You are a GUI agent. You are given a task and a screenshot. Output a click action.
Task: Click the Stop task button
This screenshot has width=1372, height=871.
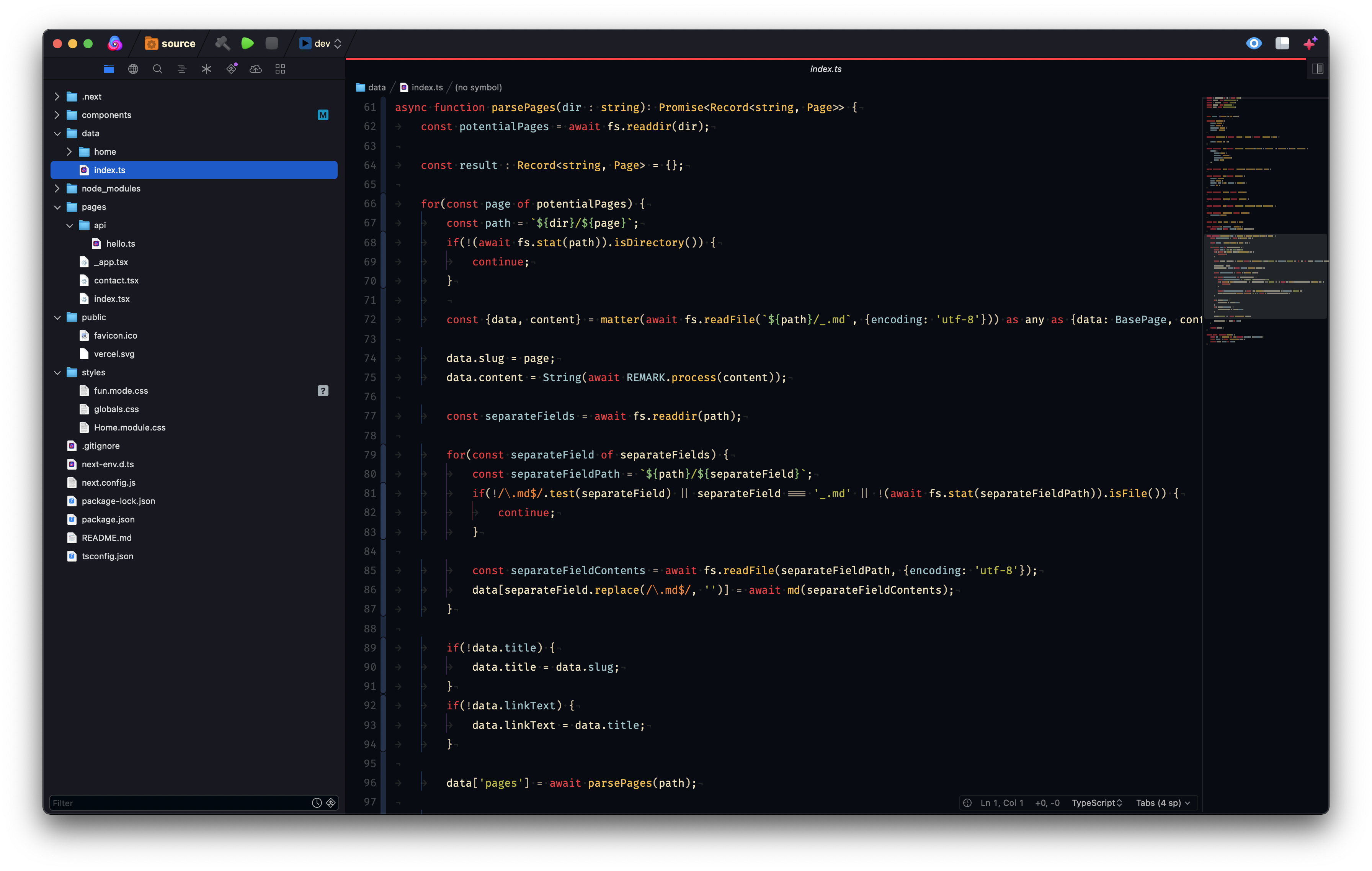point(272,43)
